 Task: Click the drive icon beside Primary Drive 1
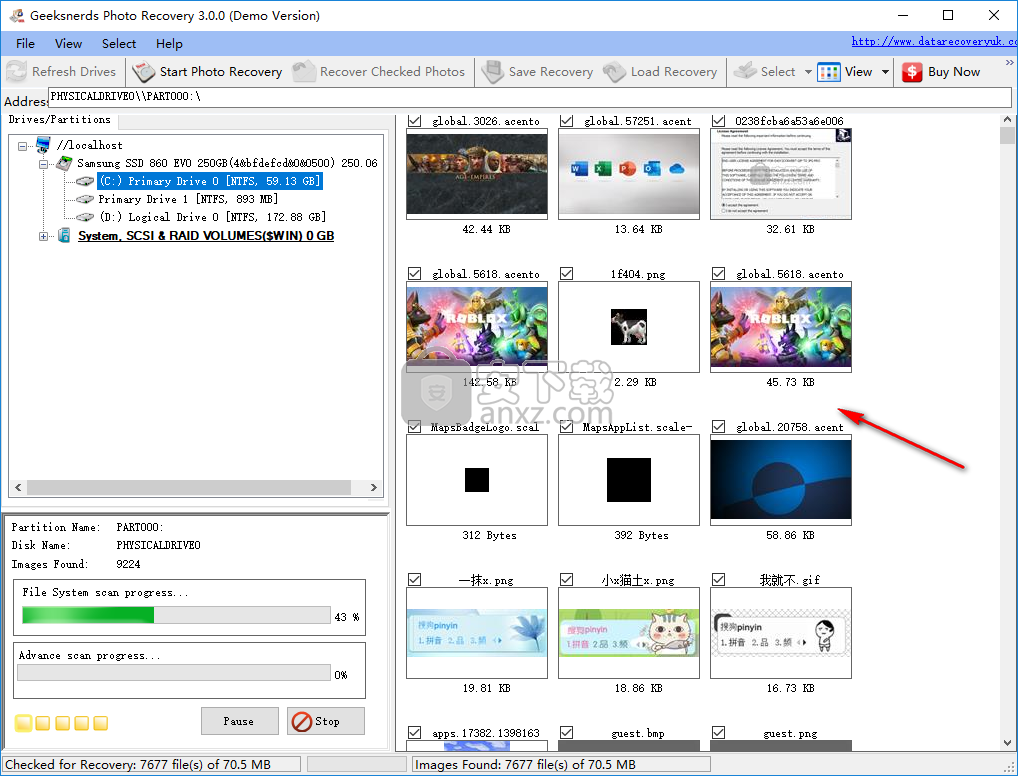85,199
